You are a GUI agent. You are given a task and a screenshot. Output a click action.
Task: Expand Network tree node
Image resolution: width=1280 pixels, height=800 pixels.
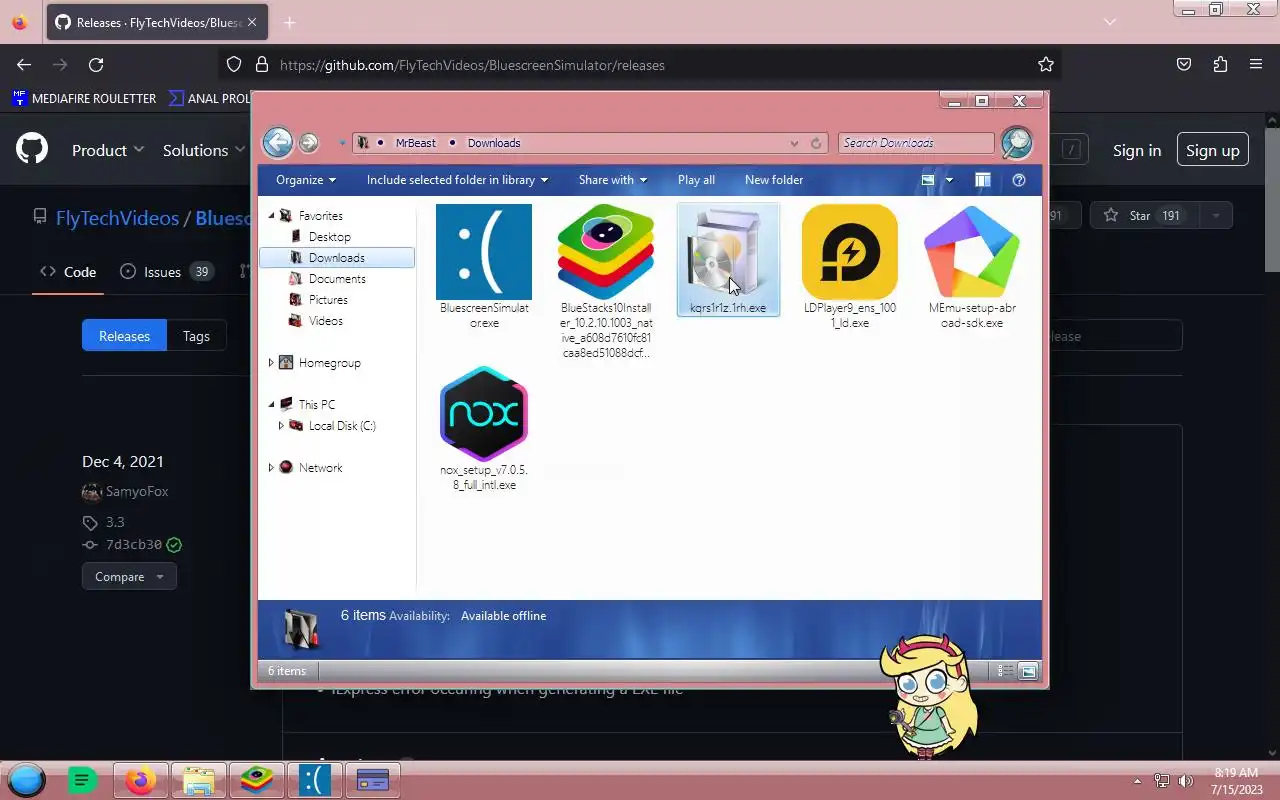(x=271, y=468)
